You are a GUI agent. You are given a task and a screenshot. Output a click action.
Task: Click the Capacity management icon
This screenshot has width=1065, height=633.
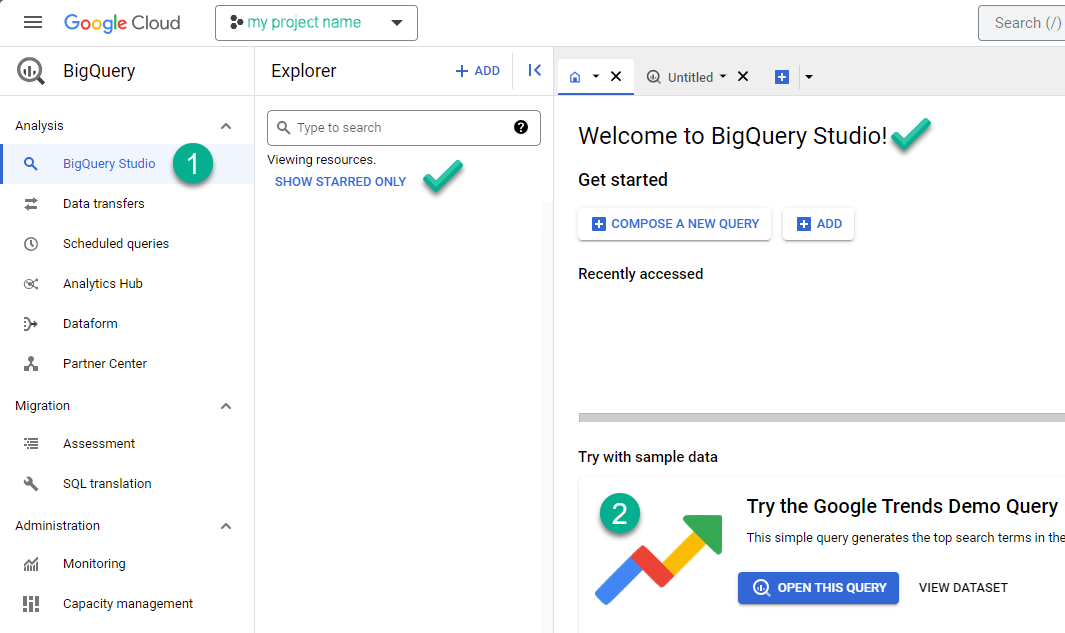click(x=31, y=604)
